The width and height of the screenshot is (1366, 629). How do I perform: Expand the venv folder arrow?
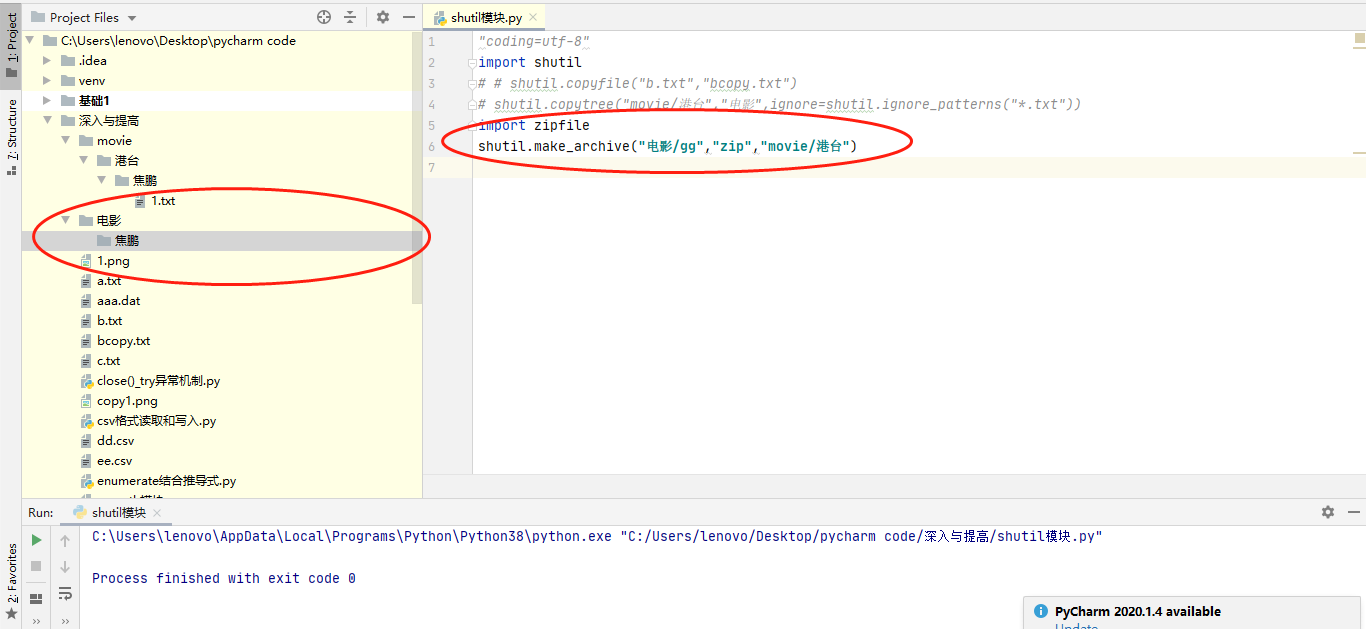(x=48, y=81)
